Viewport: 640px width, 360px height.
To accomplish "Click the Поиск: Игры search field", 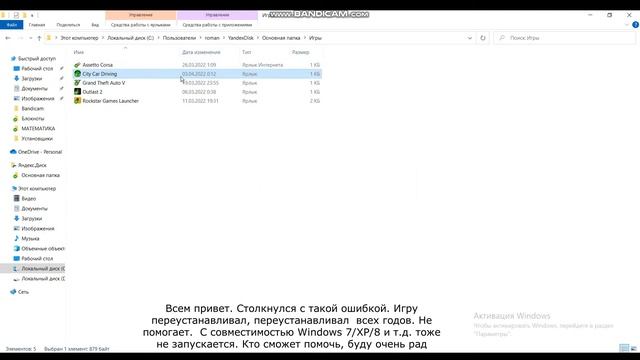I will (565, 38).
